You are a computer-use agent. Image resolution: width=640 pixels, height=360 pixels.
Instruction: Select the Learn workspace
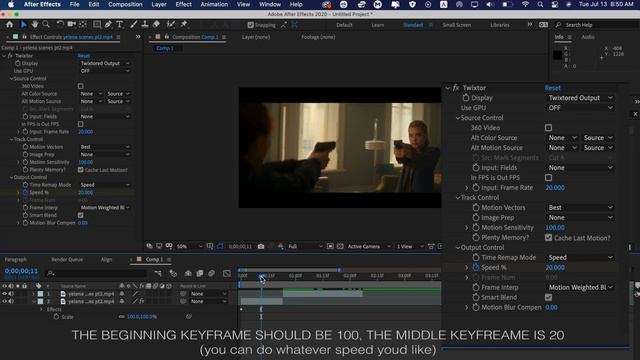(x=378, y=25)
